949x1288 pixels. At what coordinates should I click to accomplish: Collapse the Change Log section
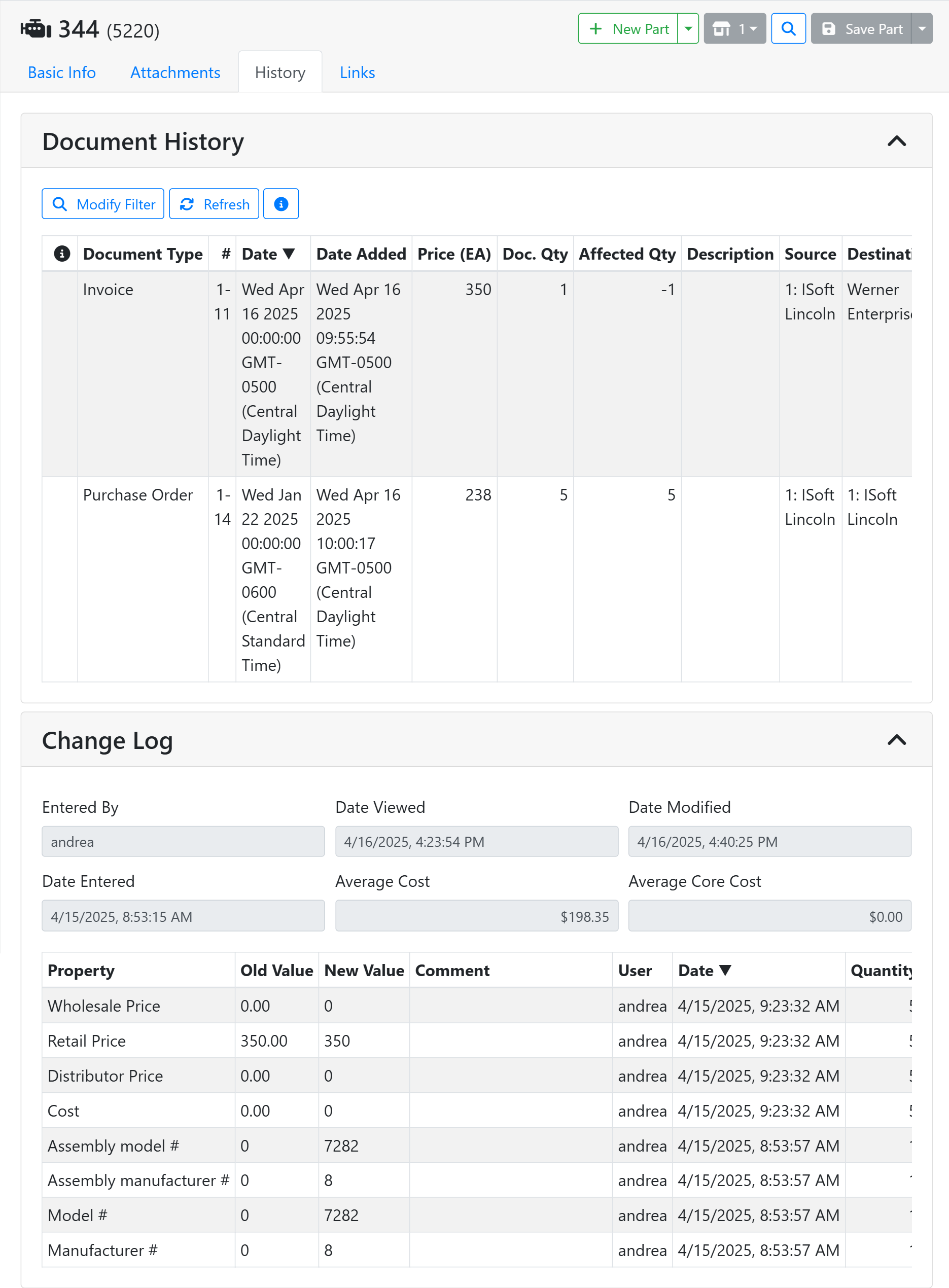pyautogui.click(x=896, y=740)
